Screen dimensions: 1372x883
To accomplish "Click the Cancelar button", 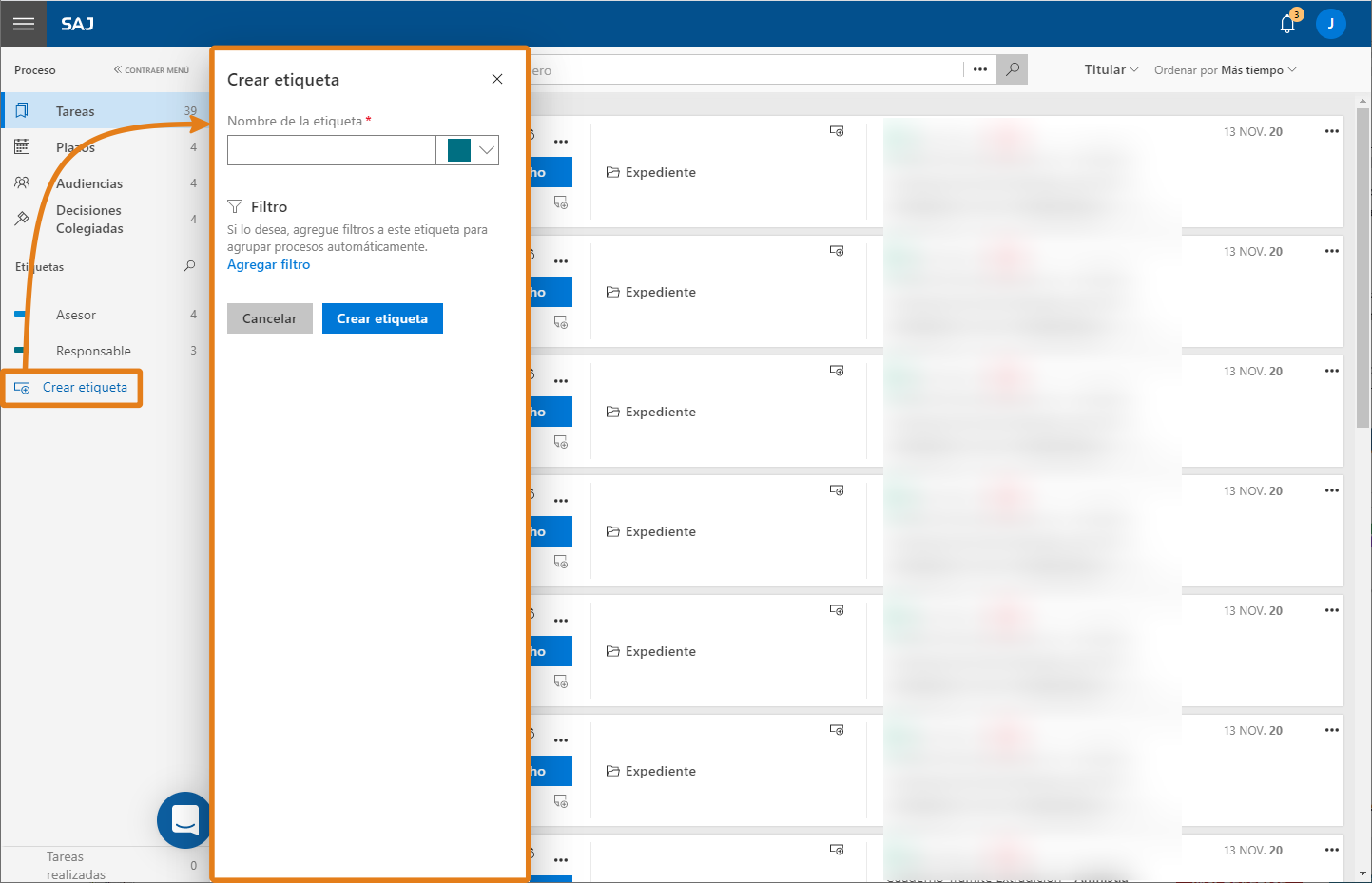I will coord(270,318).
